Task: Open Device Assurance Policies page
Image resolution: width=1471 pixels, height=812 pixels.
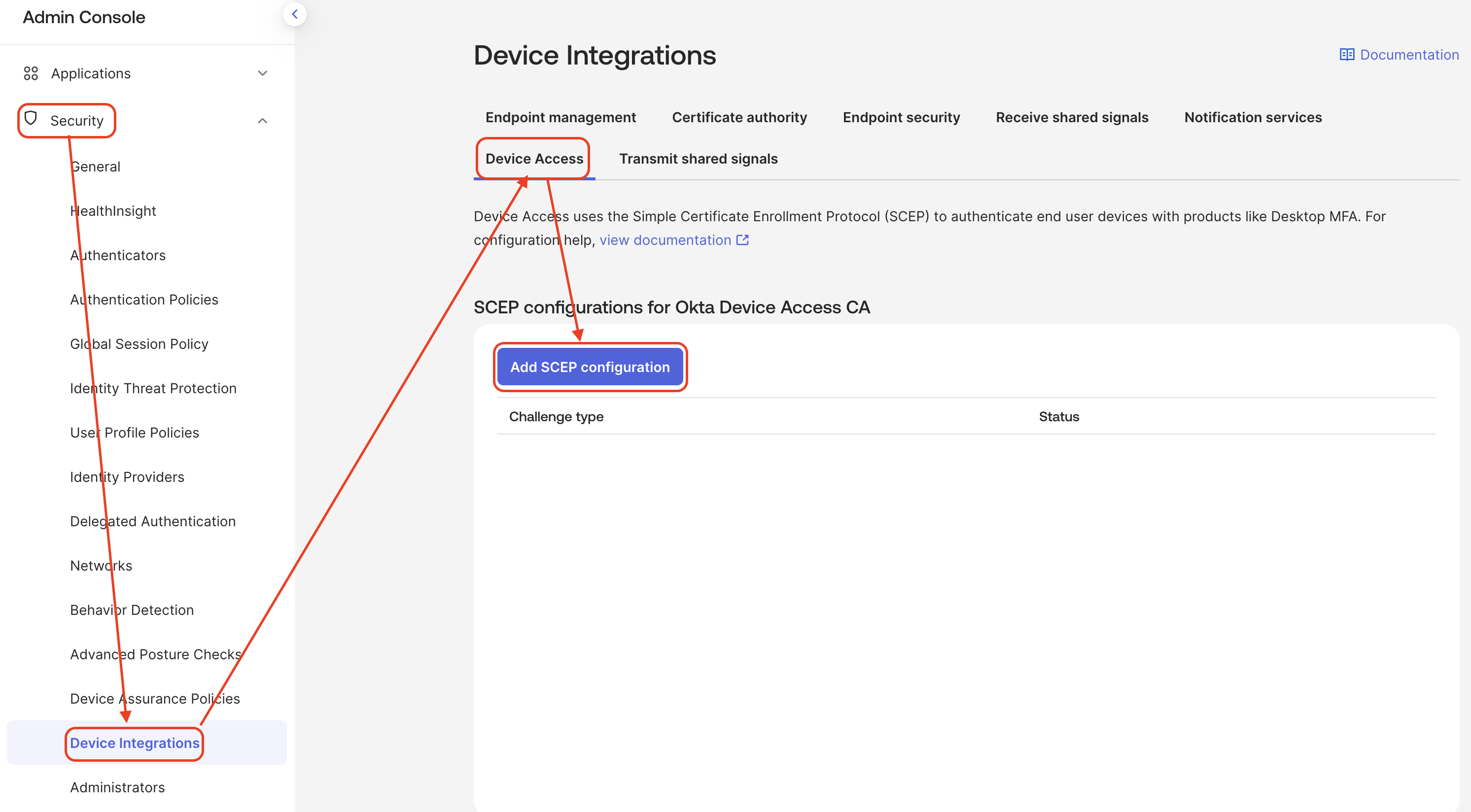Action: (x=155, y=699)
